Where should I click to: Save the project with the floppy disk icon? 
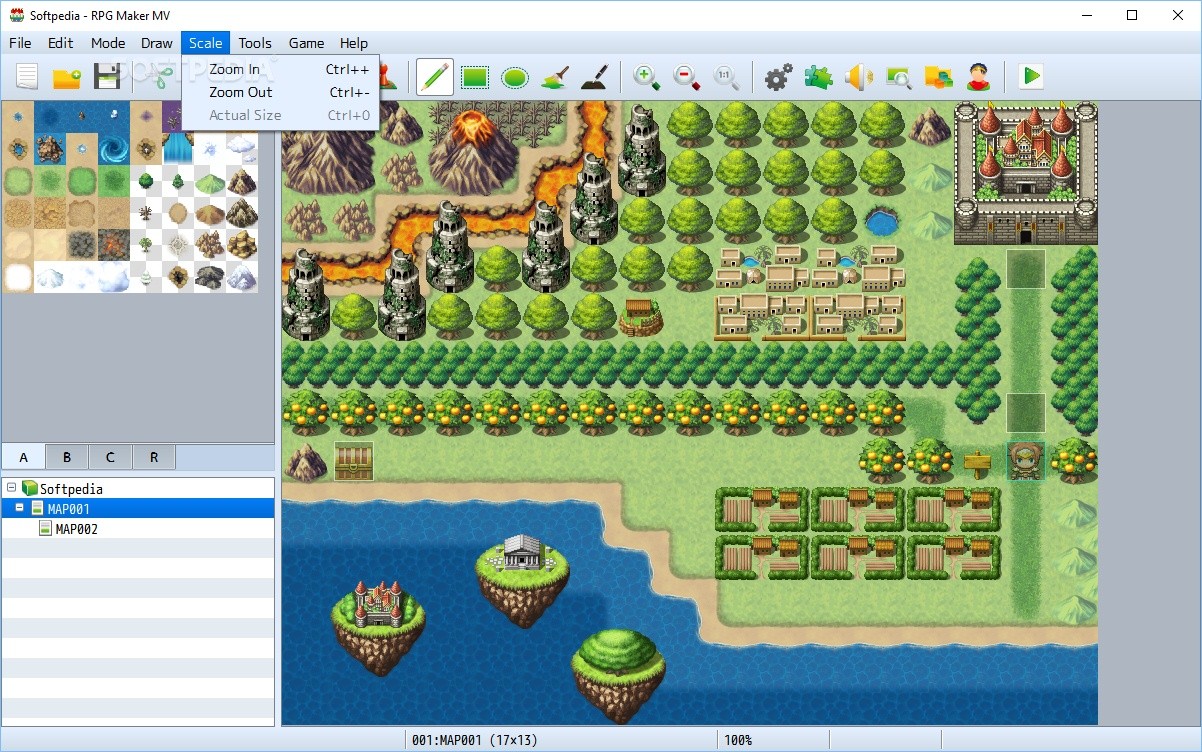tap(107, 77)
